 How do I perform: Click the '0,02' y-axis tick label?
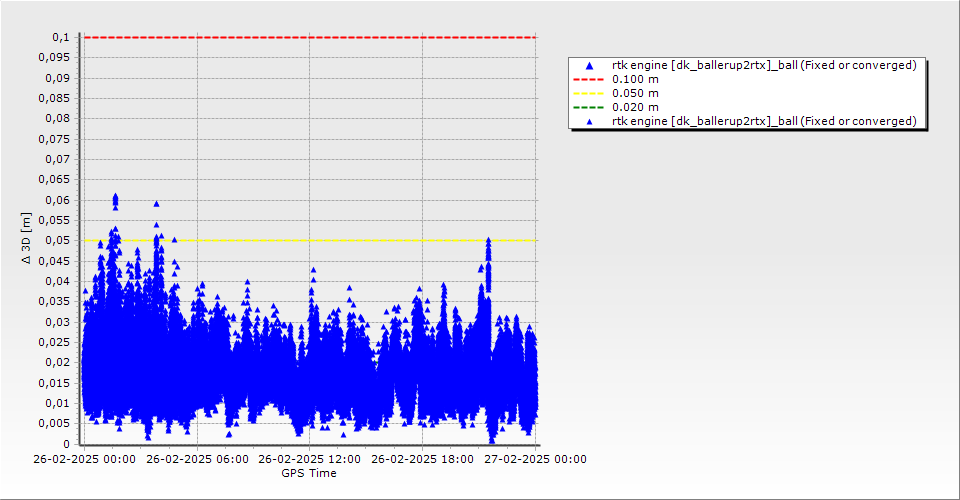click(58, 363)
